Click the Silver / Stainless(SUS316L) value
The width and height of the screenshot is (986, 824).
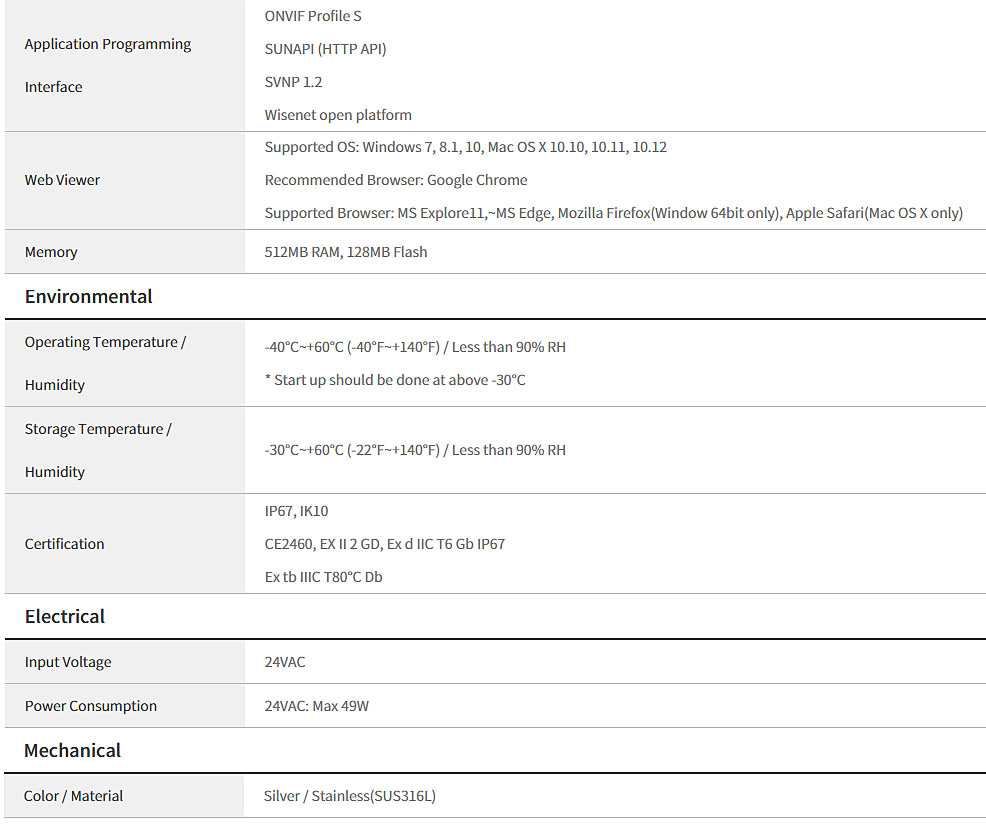(x=350, y=796)
